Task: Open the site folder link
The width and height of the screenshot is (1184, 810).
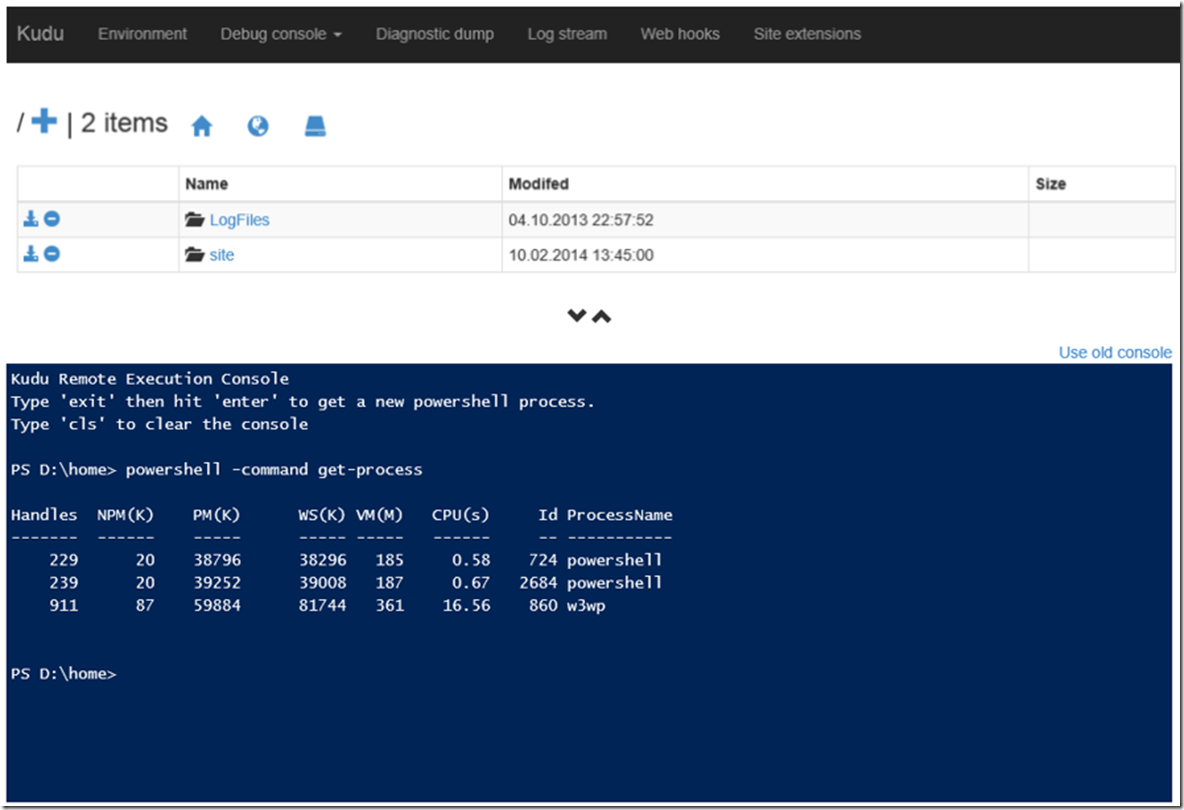Action: (x=222, y=255)
